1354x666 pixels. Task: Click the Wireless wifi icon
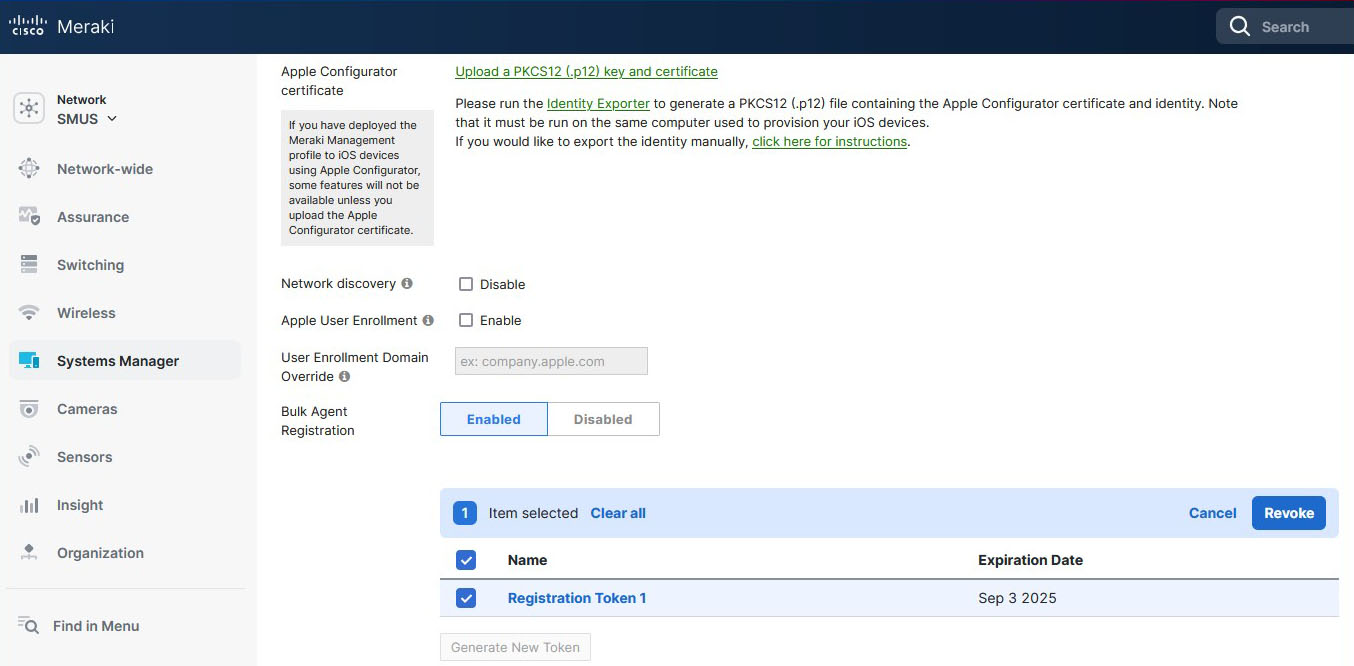(x=29, y=313)
